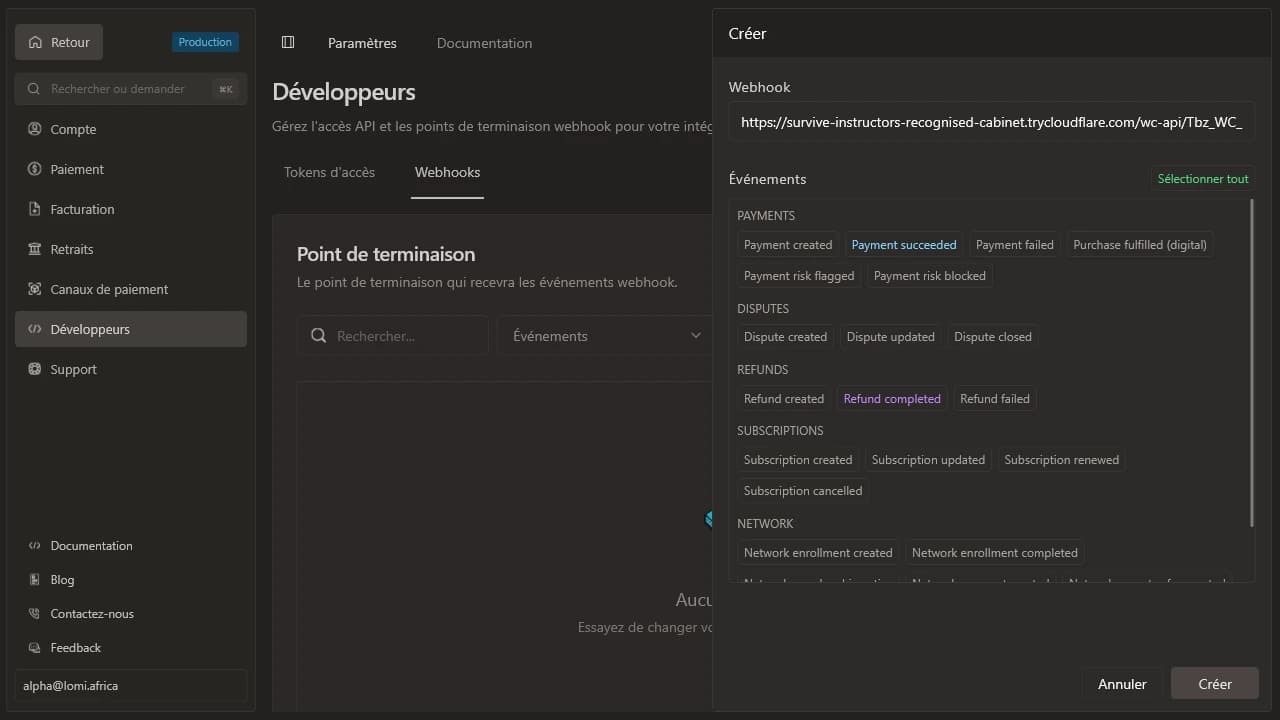
Task: Open Documentation in top navigation
Action: tap(484, 43)
